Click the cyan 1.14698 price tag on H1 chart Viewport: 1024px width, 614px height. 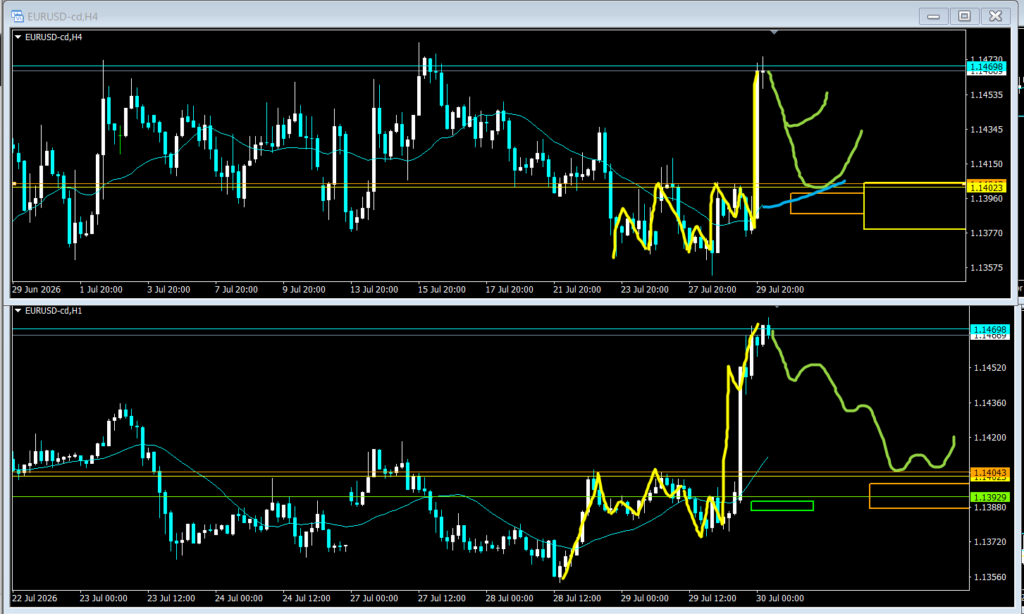pos(989,330)
